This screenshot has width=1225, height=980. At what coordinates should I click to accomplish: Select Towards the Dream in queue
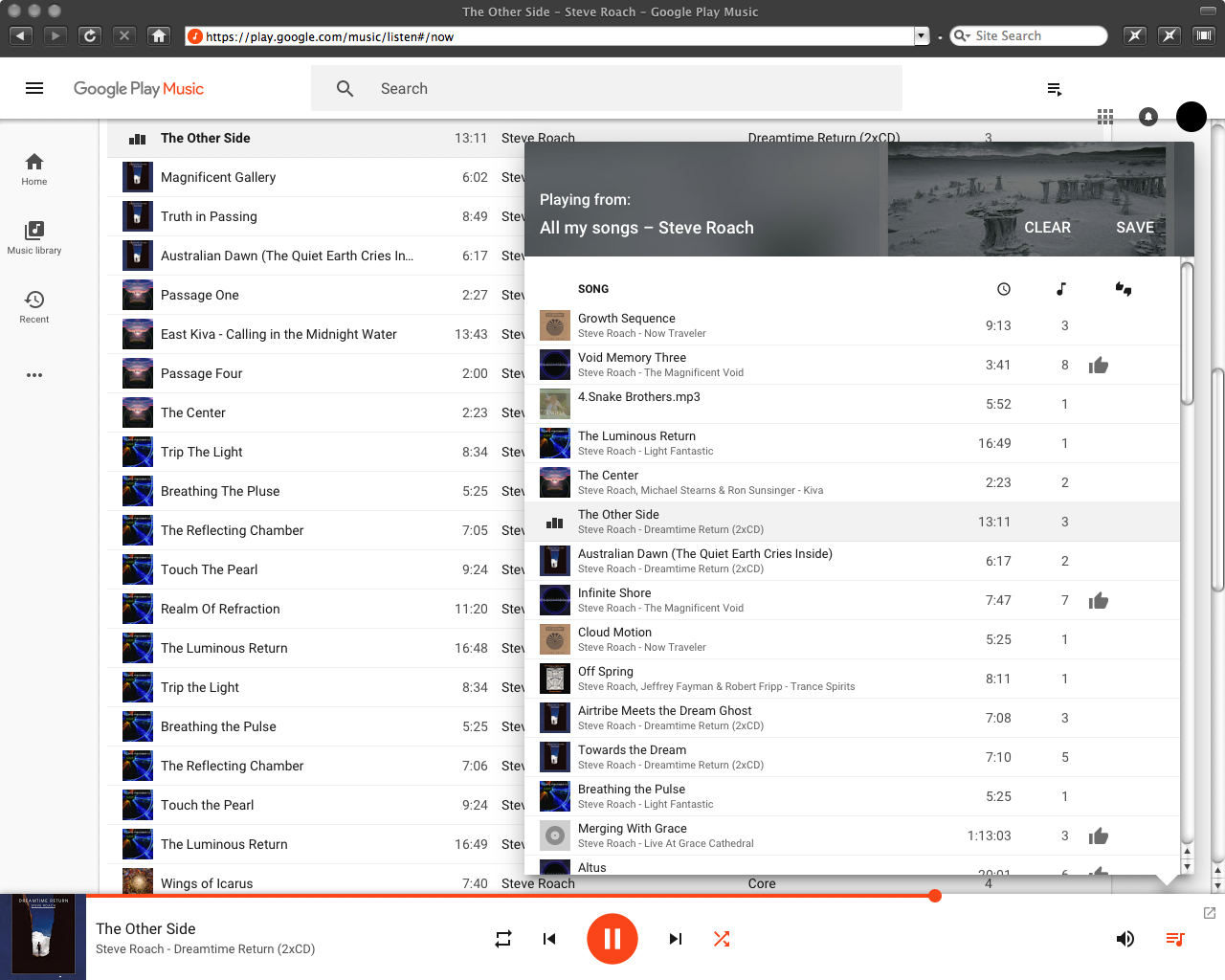pos(852,757)
